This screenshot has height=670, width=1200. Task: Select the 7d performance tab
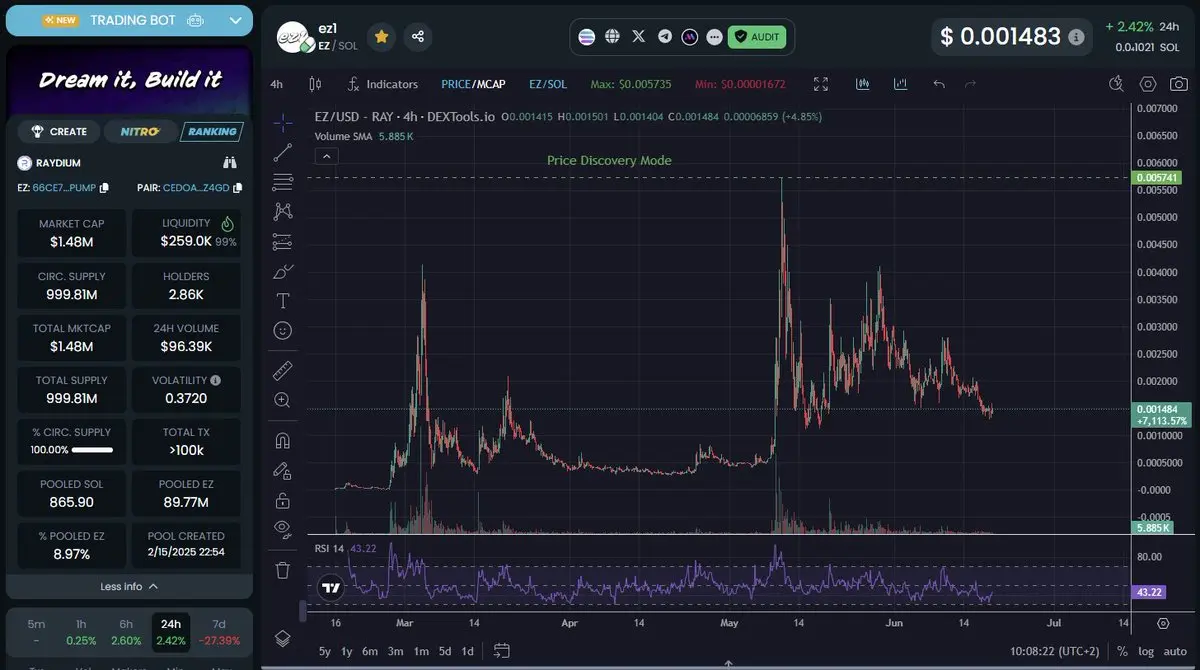(x=219, y=631)
